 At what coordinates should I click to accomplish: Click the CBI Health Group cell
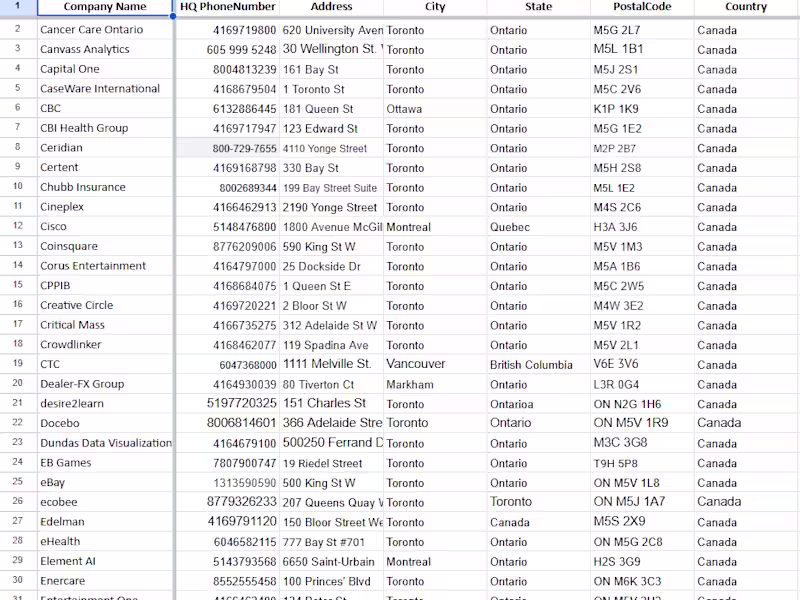coord(105,128)
